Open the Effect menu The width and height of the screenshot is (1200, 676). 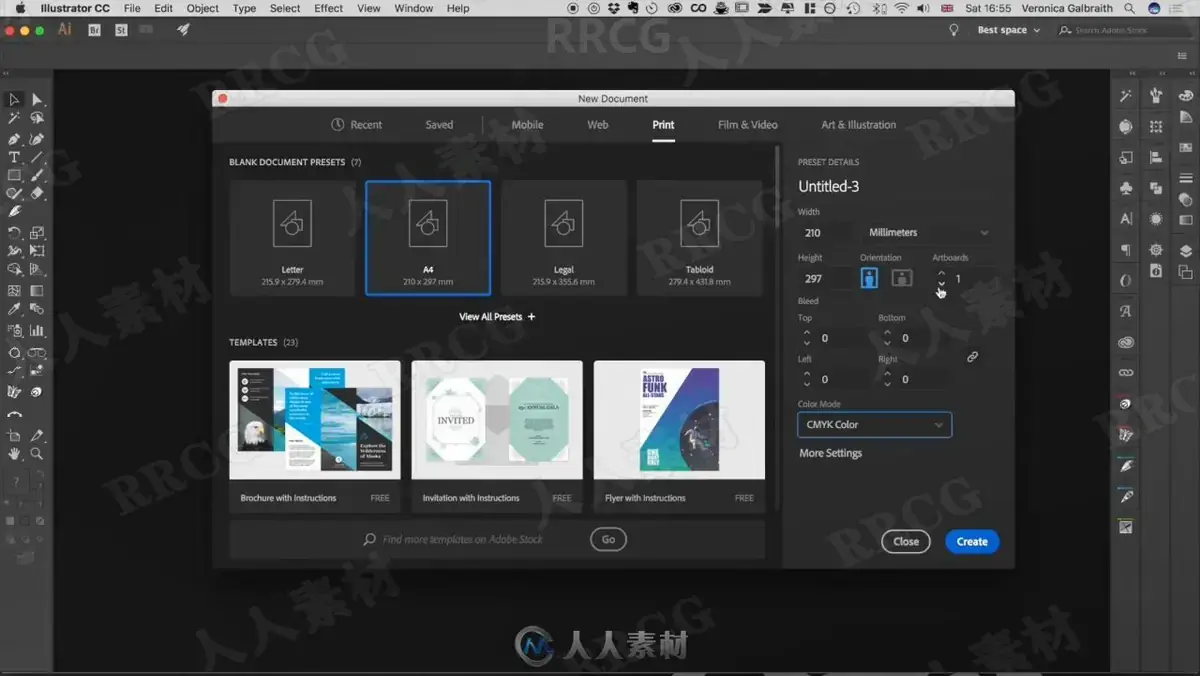coord(328,8)
